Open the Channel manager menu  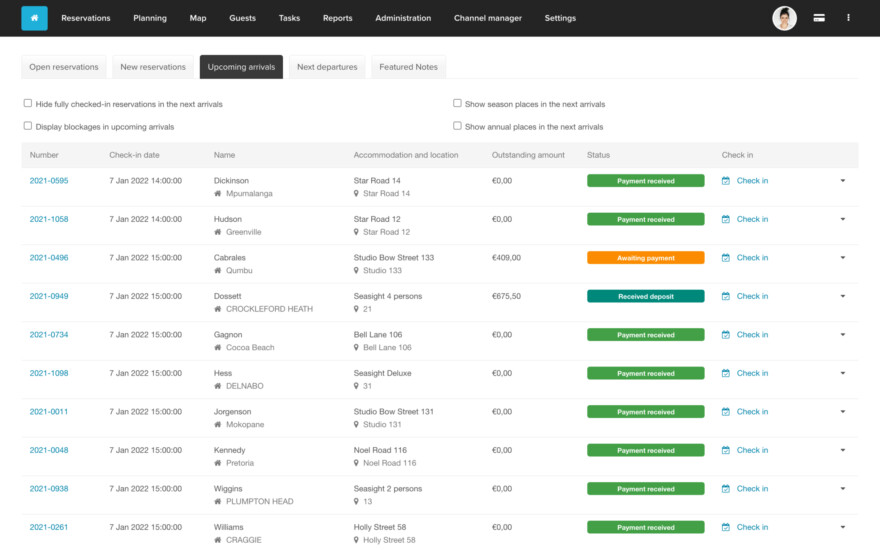(x=488, y=18)
